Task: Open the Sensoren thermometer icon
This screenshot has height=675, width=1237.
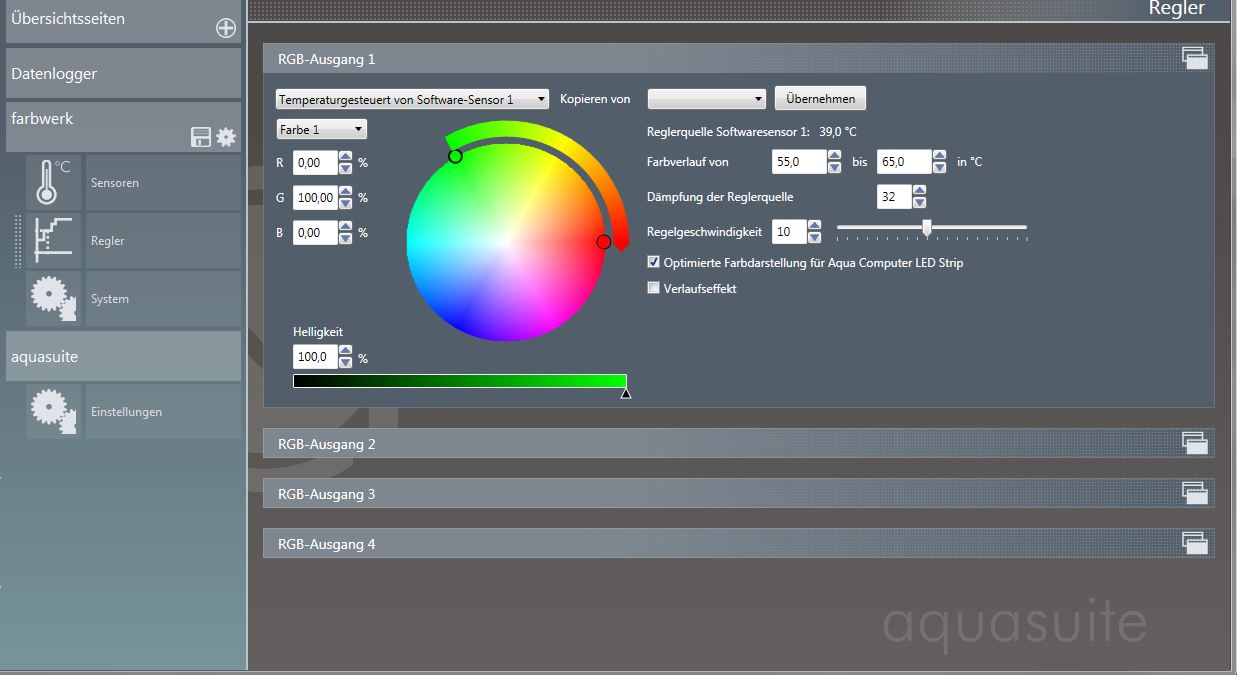Action: [53, 183]
